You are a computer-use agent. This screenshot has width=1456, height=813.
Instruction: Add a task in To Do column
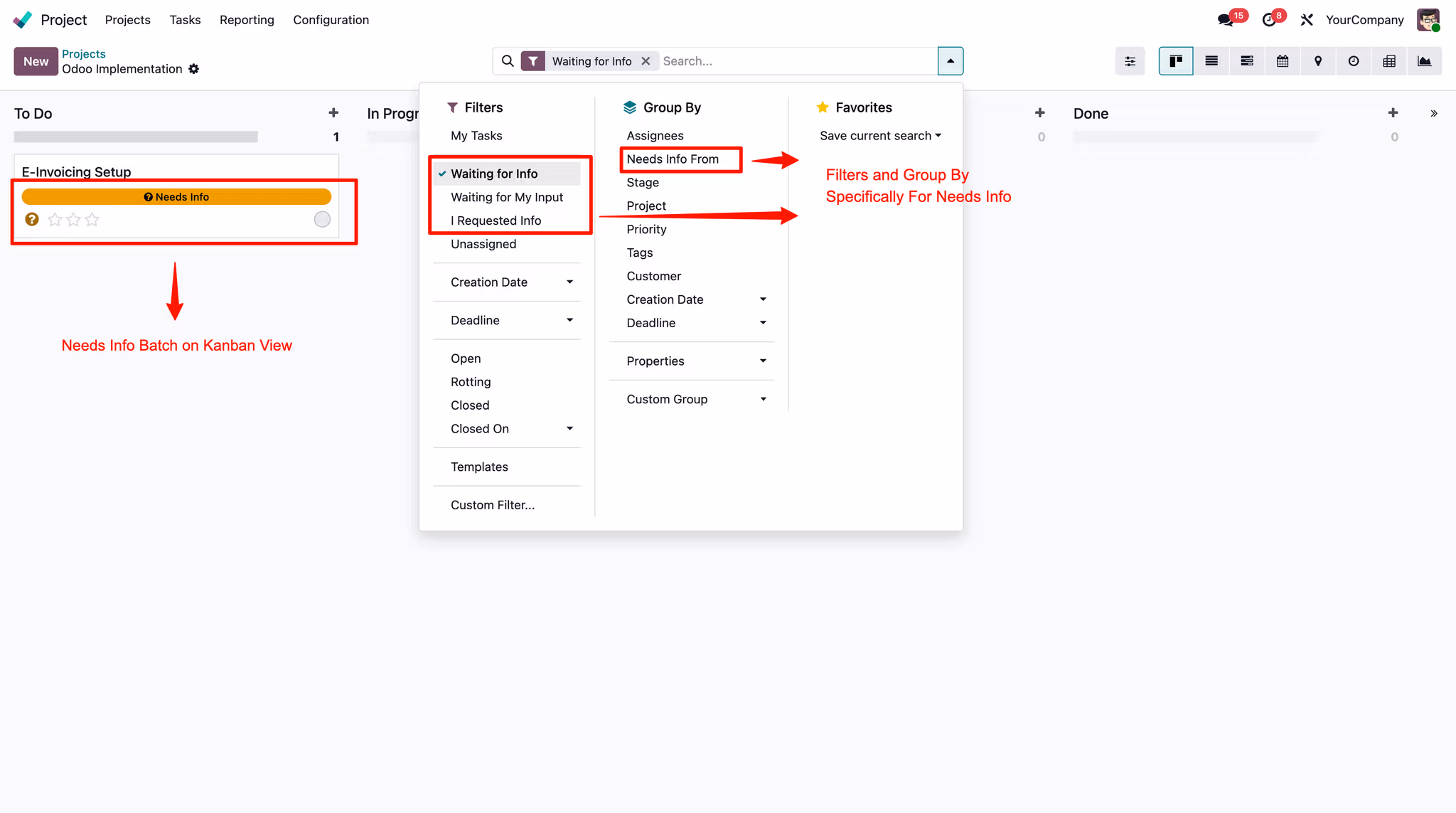333,113
